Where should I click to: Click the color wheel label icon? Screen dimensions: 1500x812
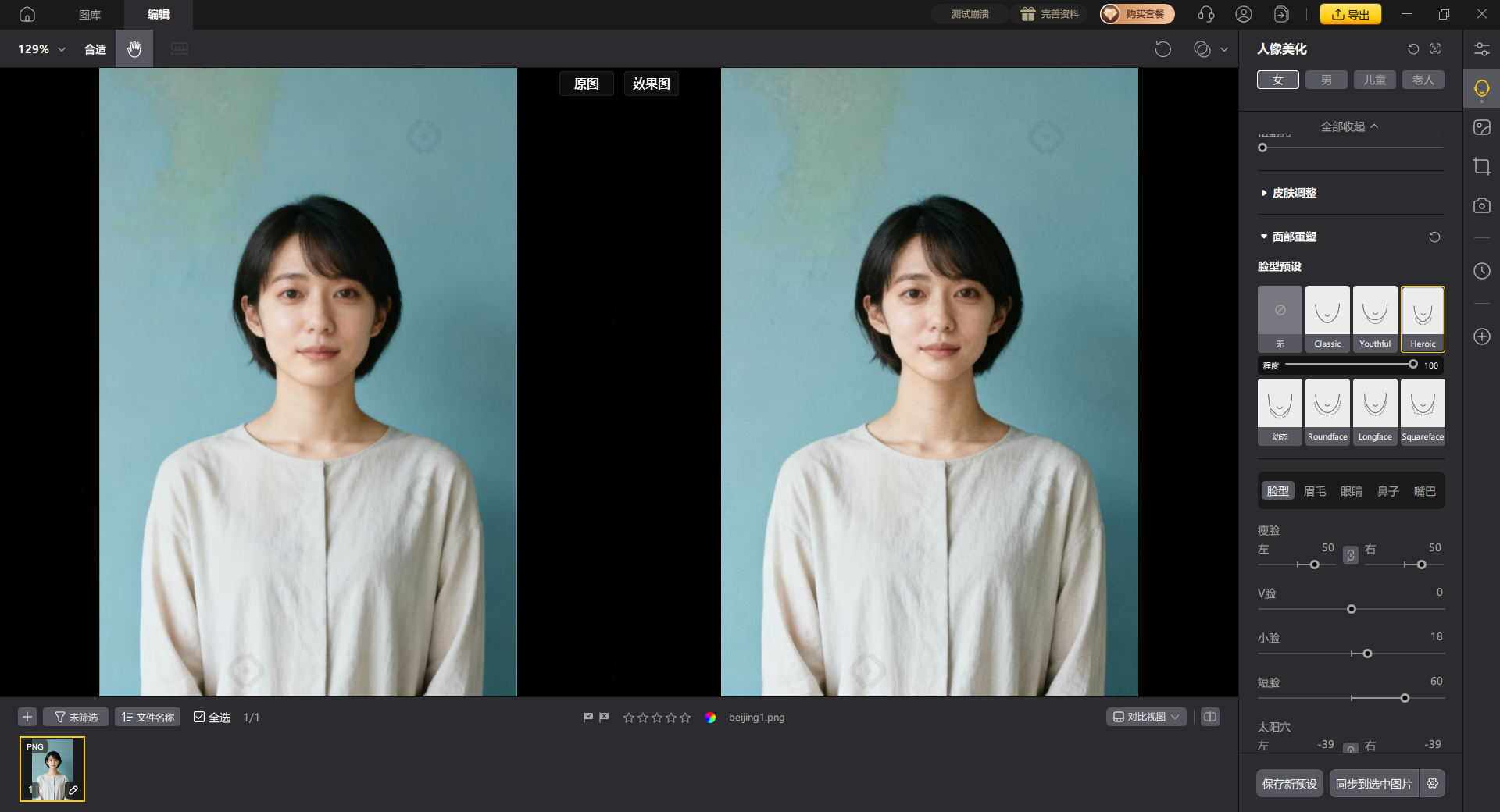coord(709,718)
